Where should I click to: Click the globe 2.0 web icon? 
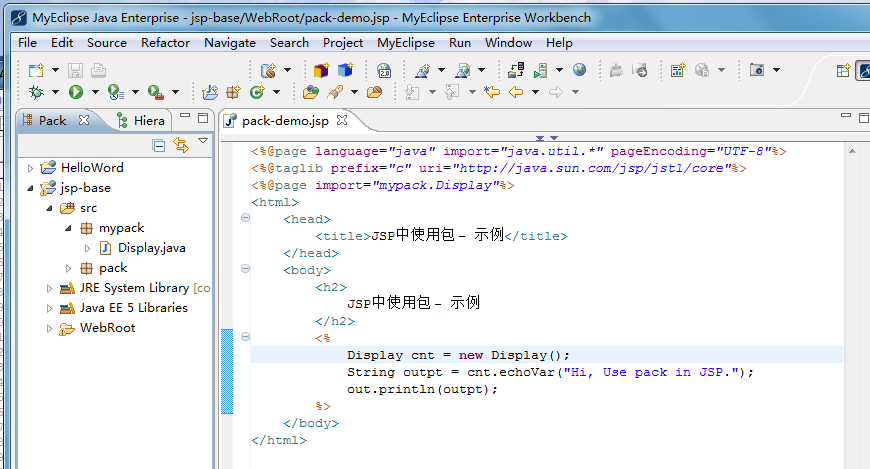[x=384, y=70]
